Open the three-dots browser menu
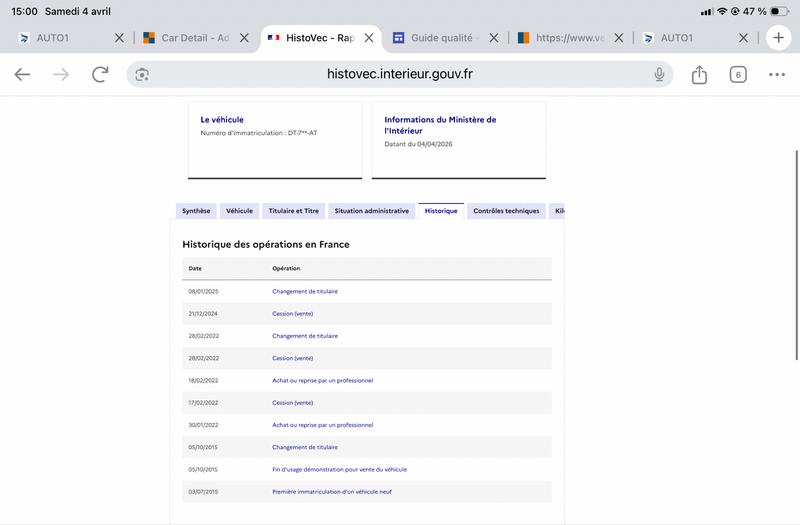 click(x=777, y=75)
